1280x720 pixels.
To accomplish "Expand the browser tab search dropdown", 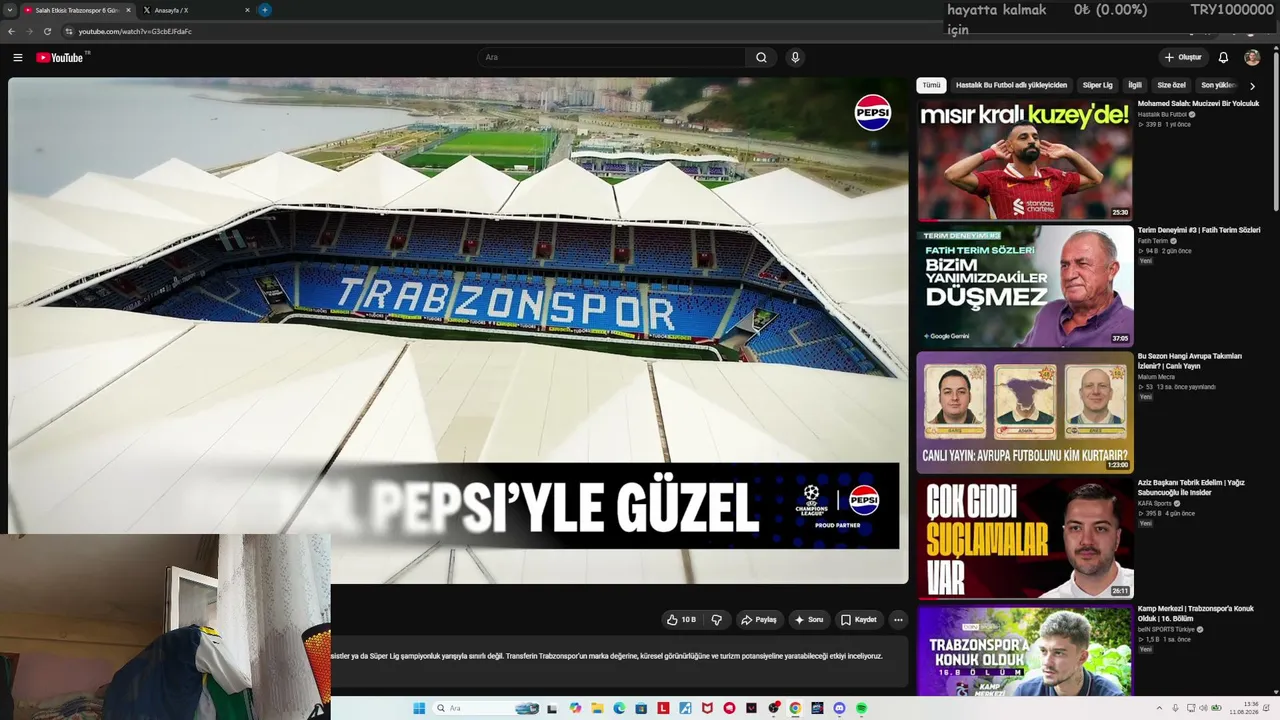I will click(x=9, y=10).
